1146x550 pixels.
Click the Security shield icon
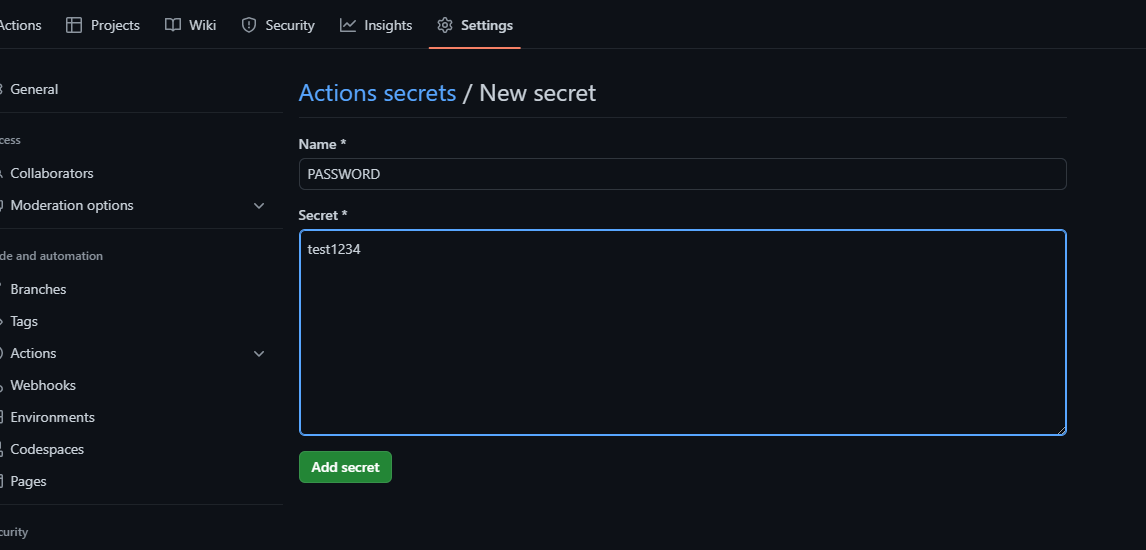click(249, 25)
